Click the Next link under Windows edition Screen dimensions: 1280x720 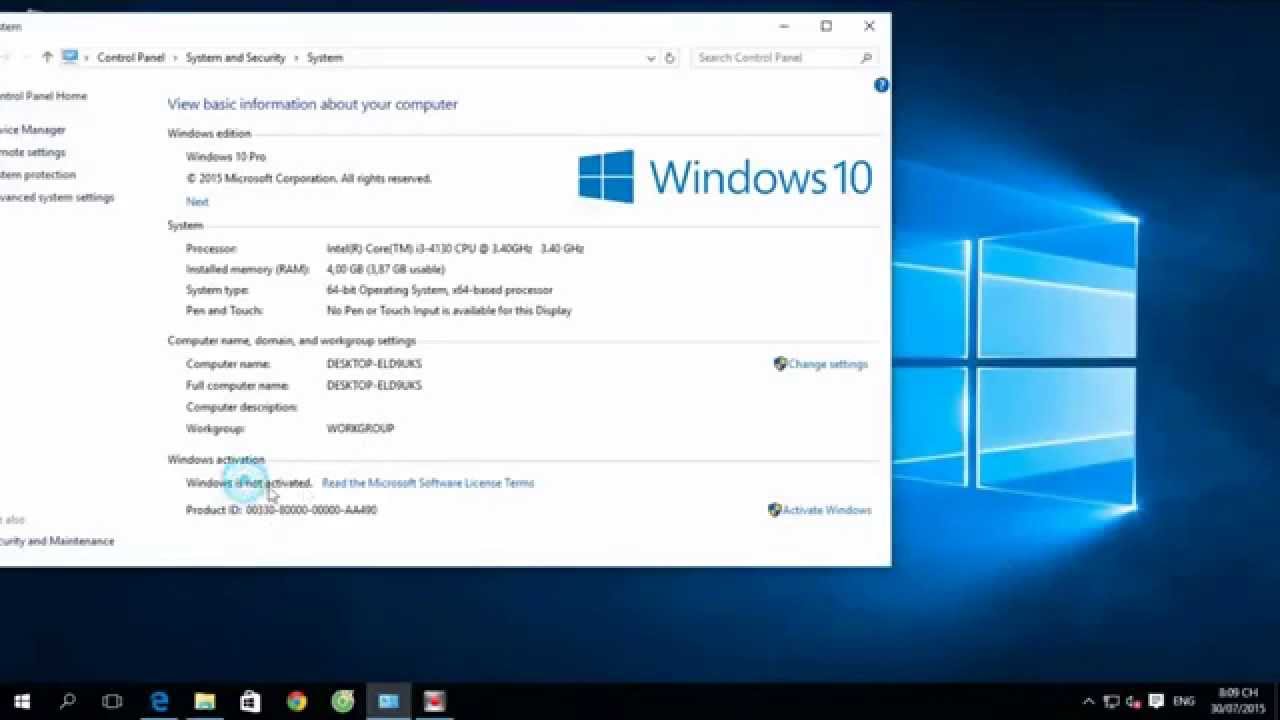click(x=197, y=202)
